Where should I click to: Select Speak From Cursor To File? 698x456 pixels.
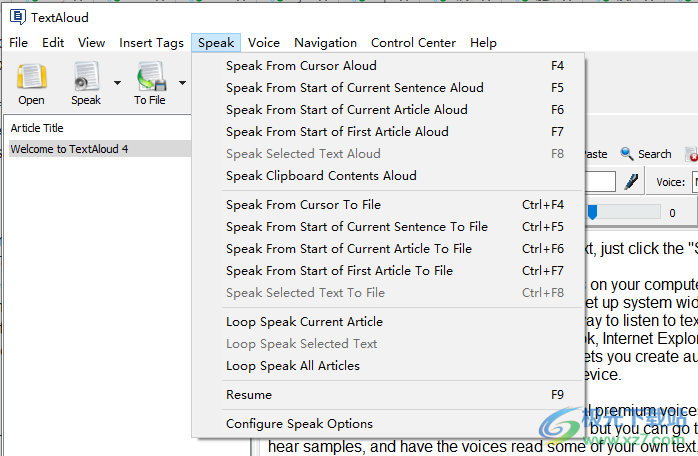[x=303, y=205]
